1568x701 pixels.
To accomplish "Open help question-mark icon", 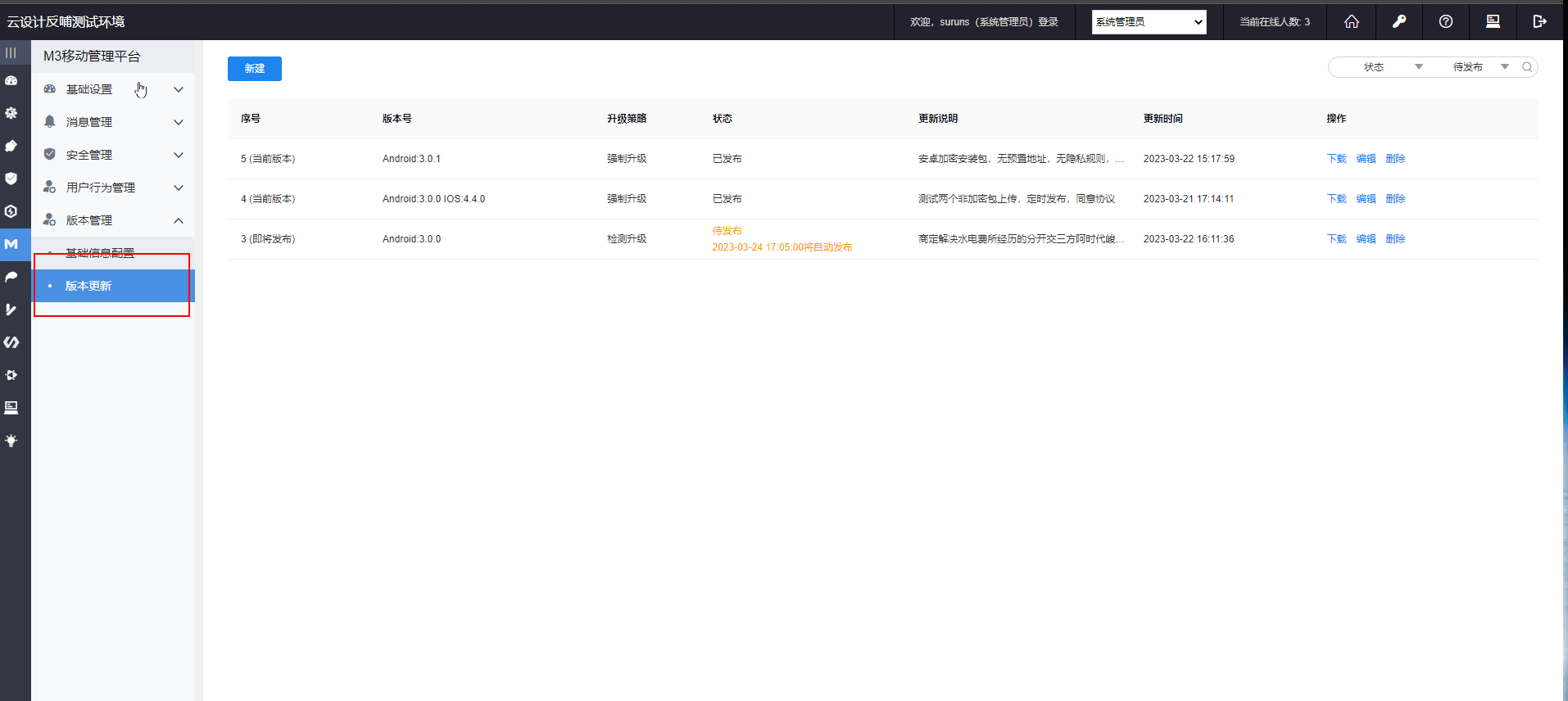I will click(1446, 22).
